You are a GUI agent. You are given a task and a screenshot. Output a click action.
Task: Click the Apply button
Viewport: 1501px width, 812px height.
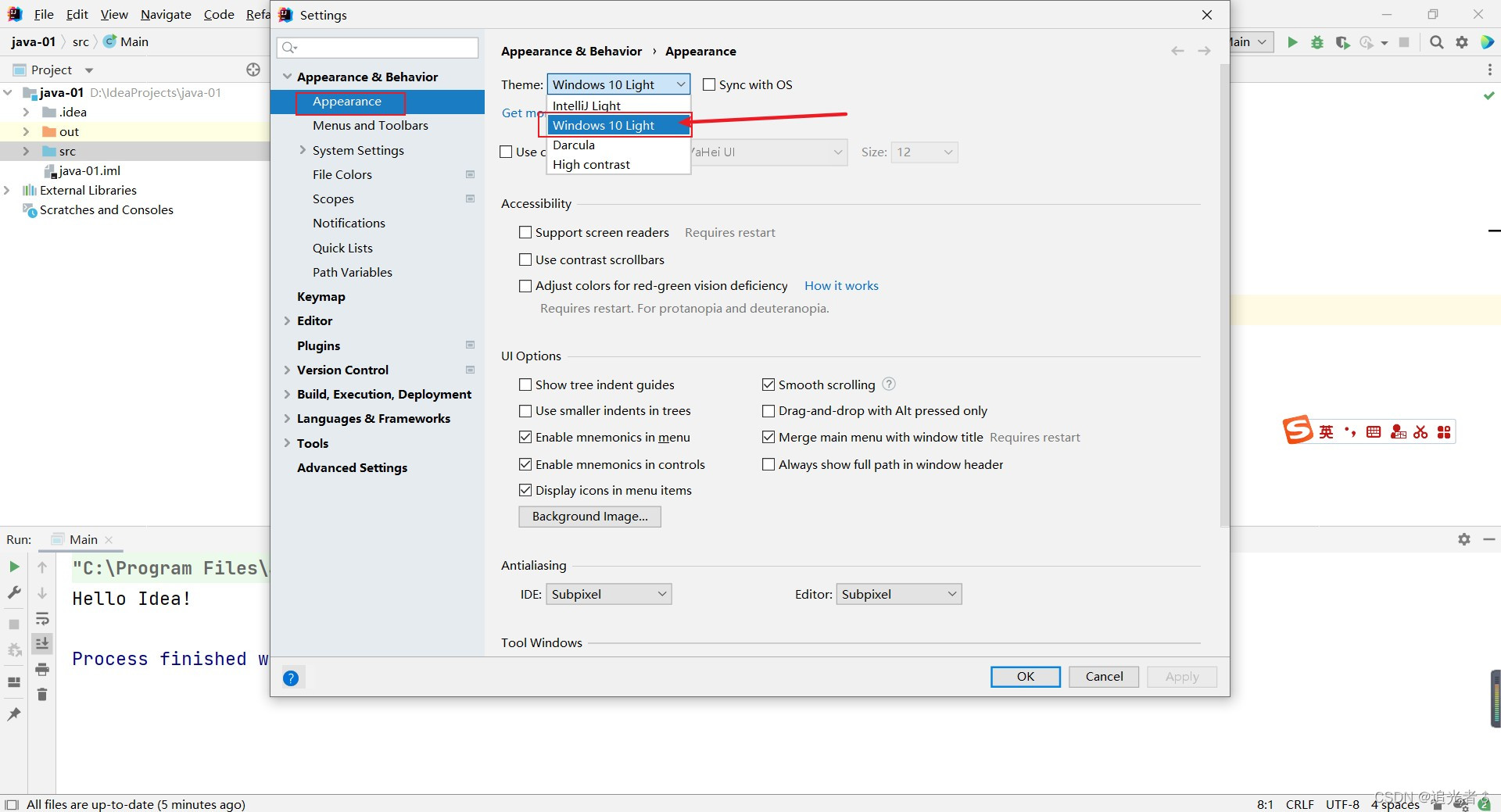point(1182,677)
